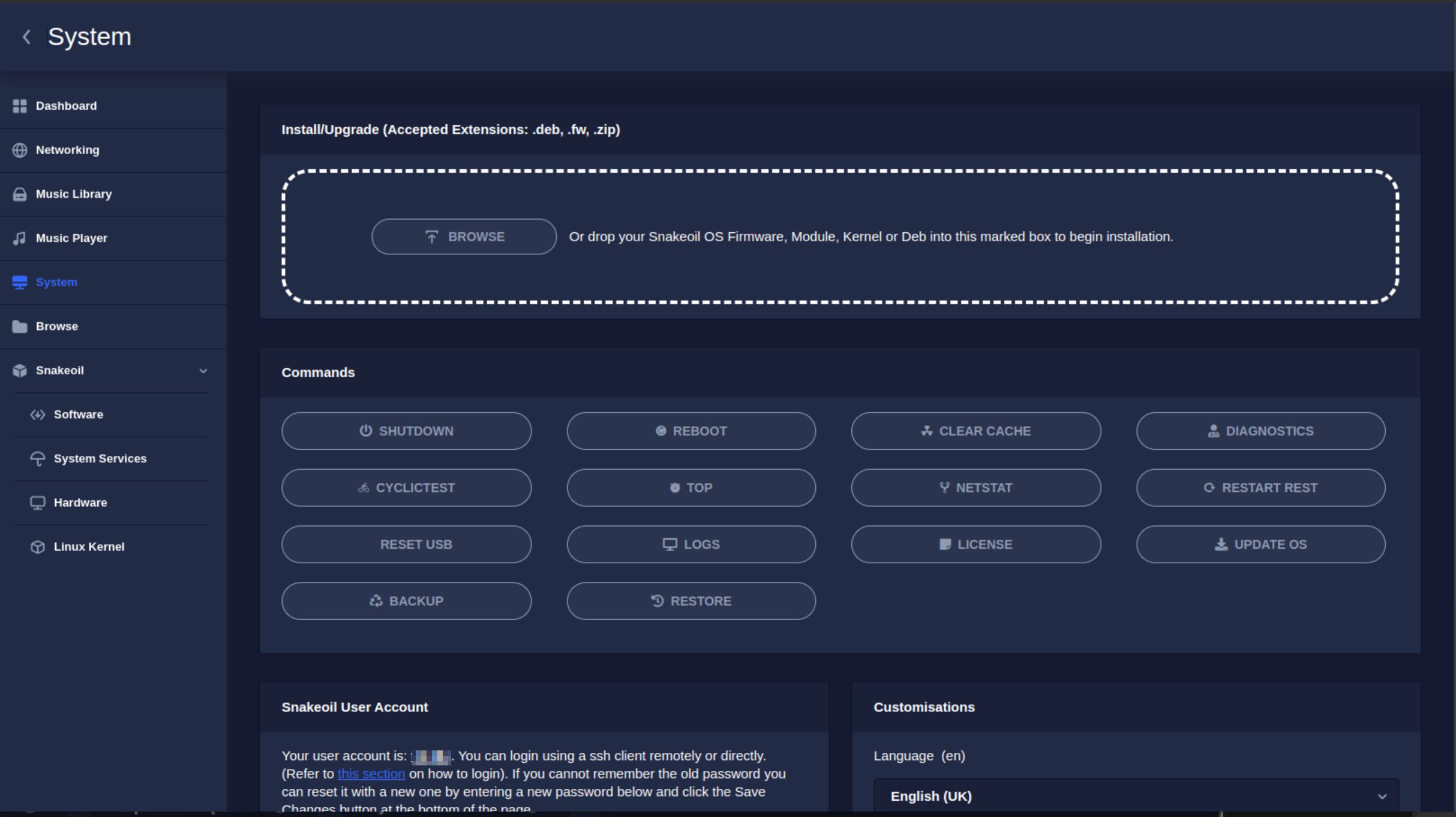Viewport: 1456px width, 817px height.
Task: Click the RESTORE button
Action: [x=691, y=601]
